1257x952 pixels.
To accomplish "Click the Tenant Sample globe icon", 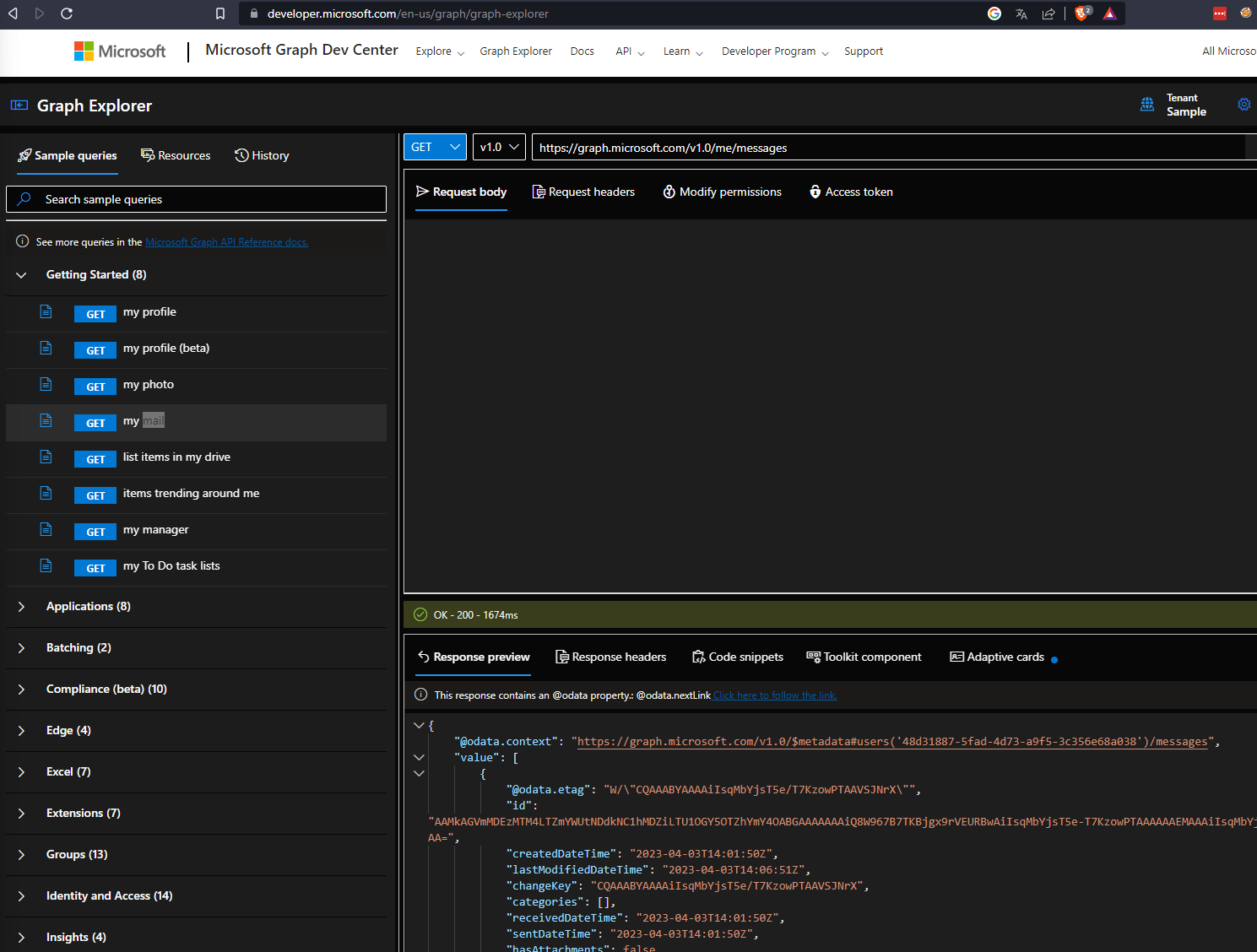I will 1146,105.
